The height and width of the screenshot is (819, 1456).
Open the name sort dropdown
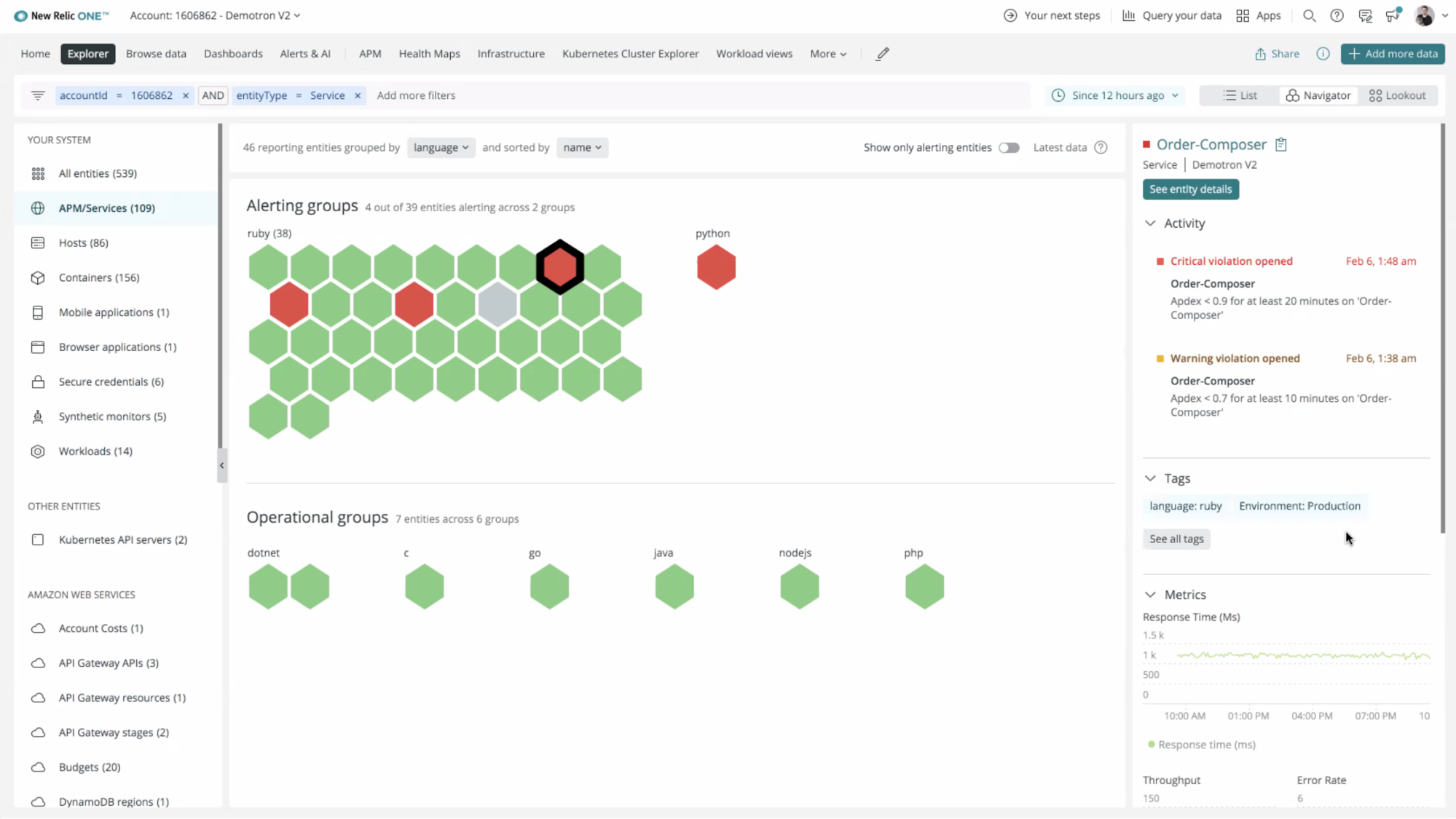click(x=581, y=147)
